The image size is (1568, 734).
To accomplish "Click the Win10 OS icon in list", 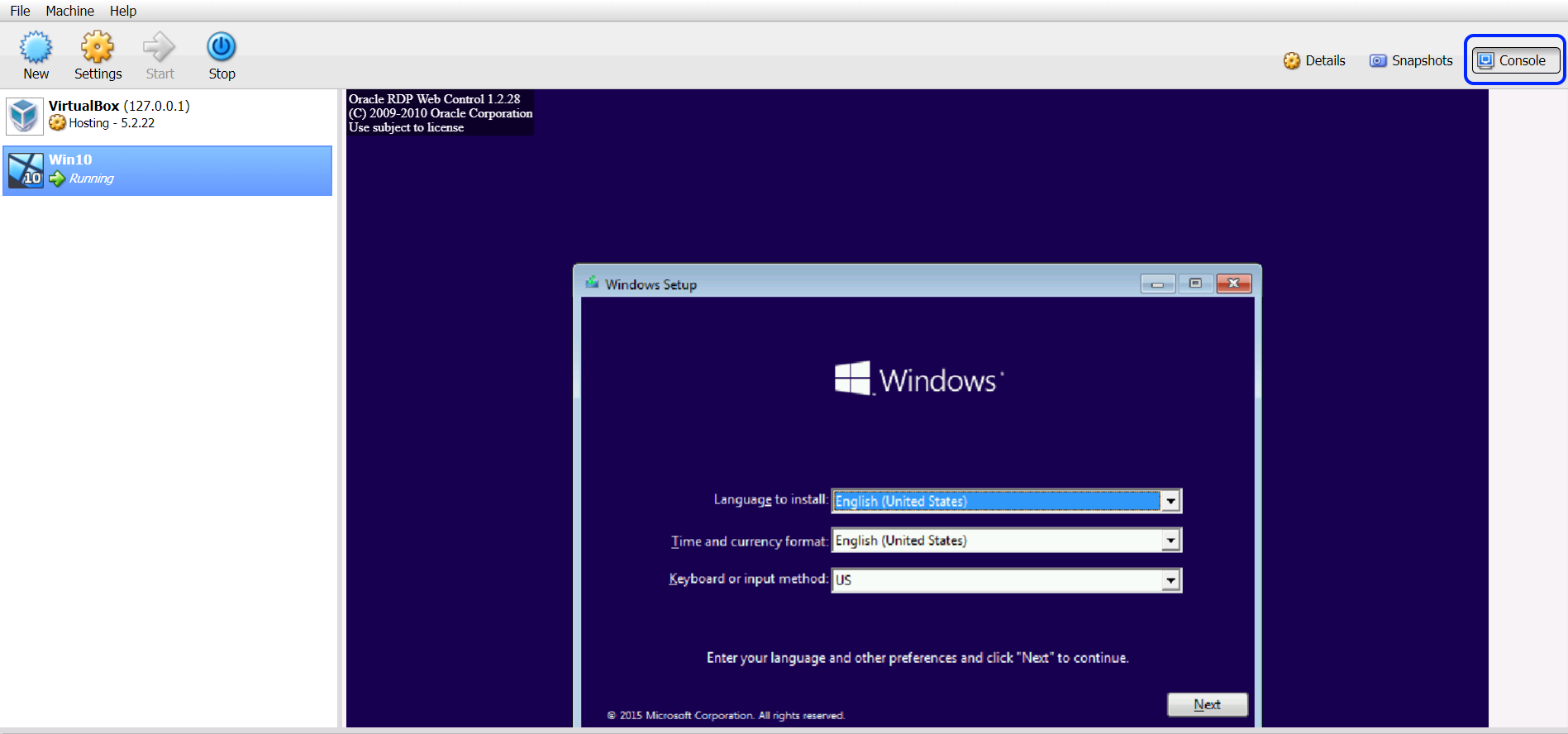I will tap(26, 170).
